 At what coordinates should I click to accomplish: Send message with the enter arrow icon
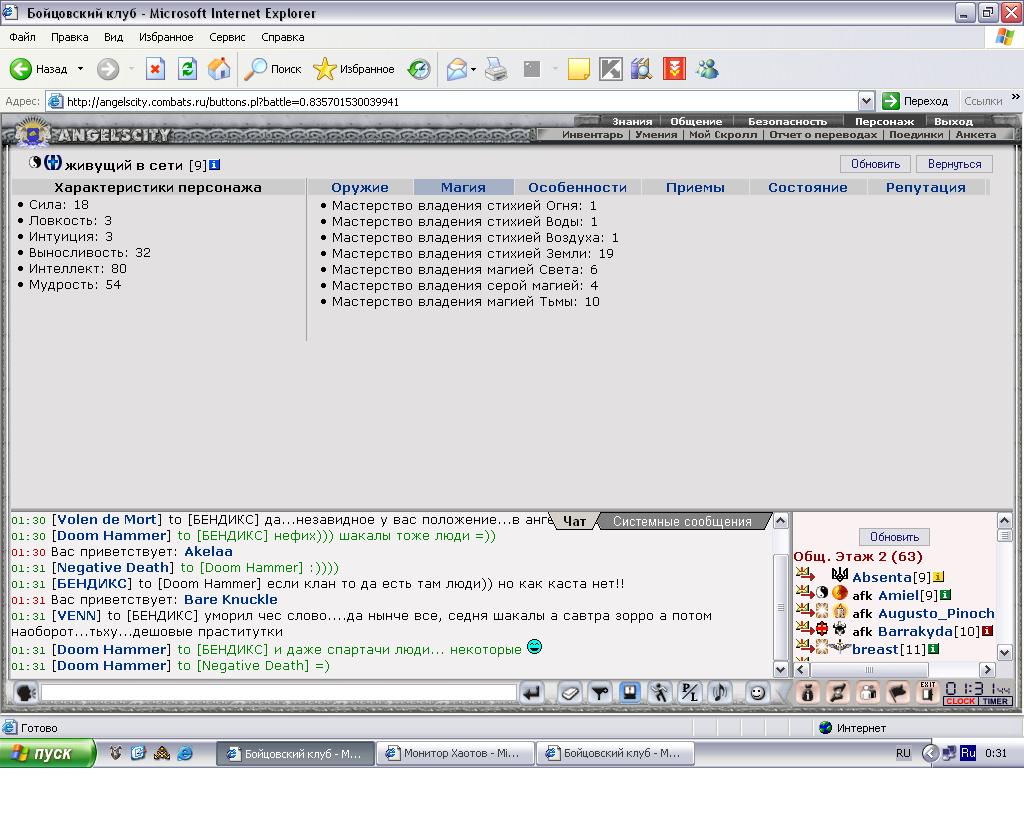[x=532, y=692]
